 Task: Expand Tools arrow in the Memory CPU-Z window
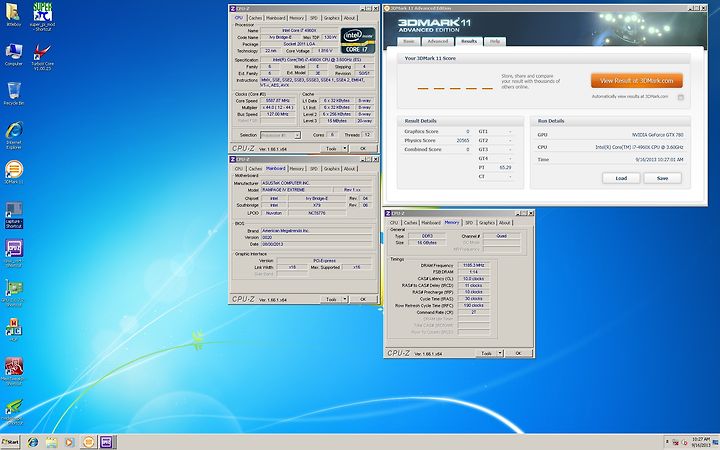pos(501,353)
